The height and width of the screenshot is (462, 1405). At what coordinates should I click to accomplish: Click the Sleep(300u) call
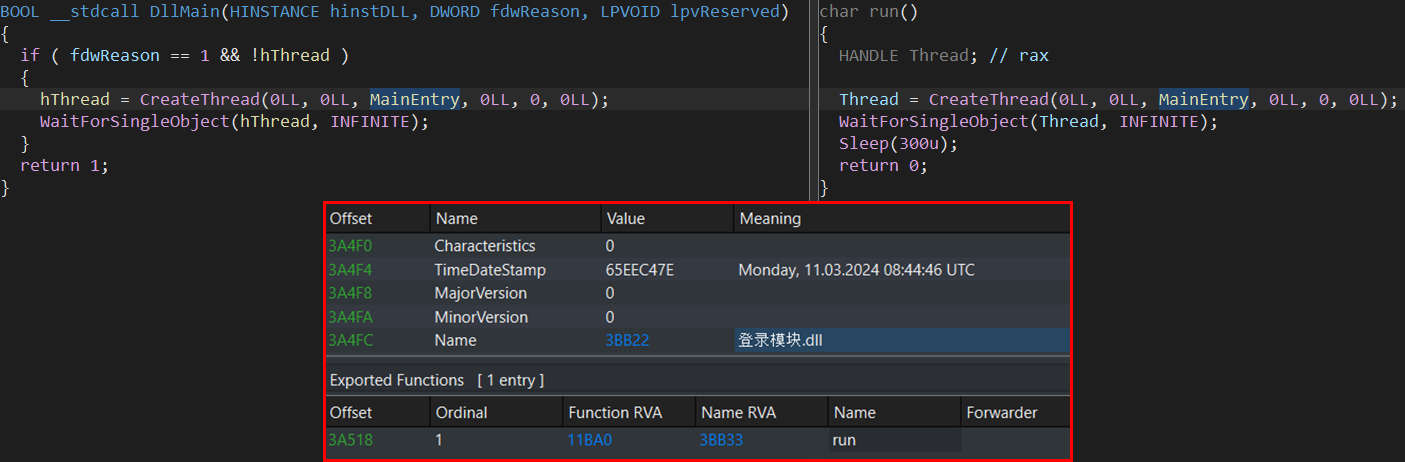[898, 143]
